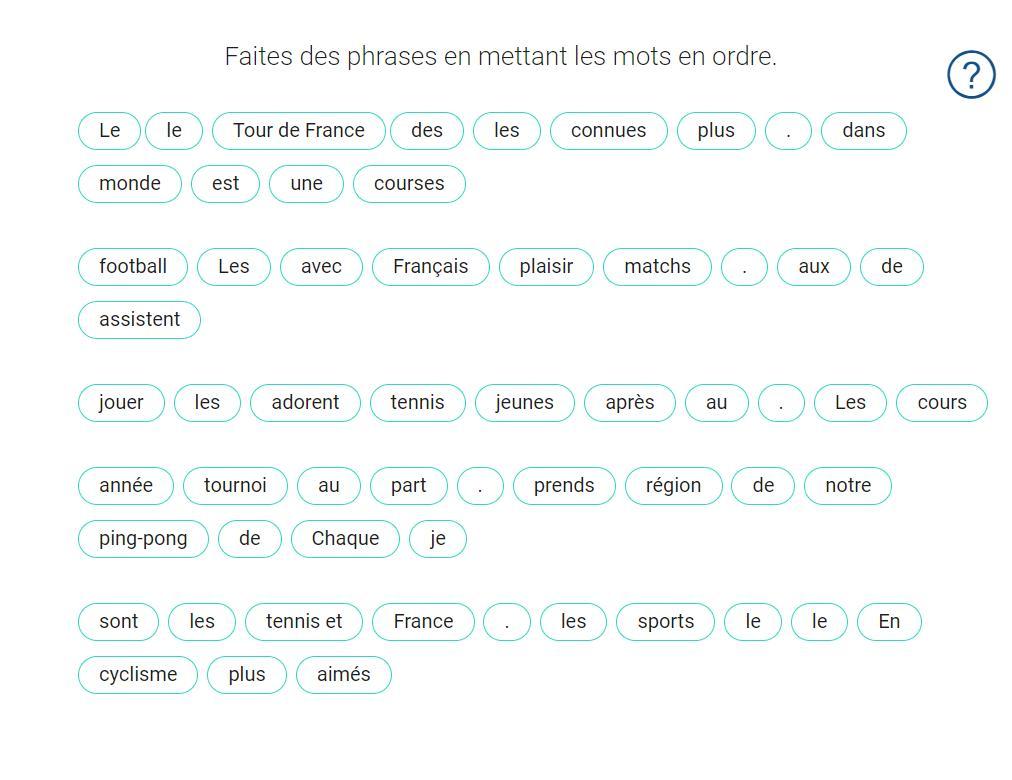Image resolution: width=1012 pixels, height=780 pixels.
Task: Click the 'connues' word in first sentence
Action: tap(609, 131)
